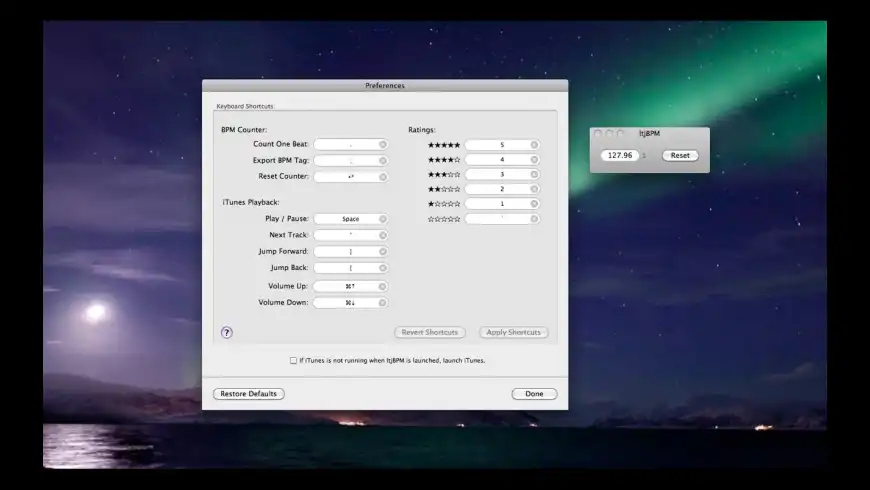
Task: Clear the Next Track shortcut
Action: coord(382,235)
